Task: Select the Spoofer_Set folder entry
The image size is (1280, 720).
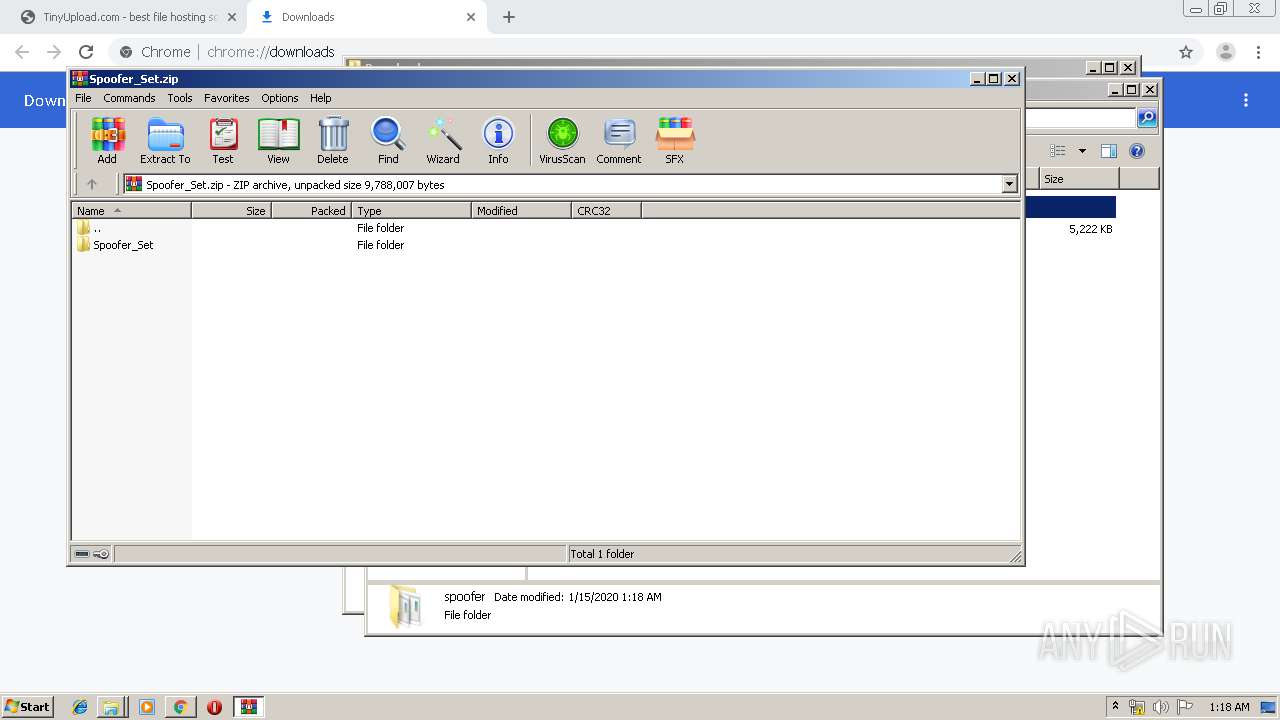Action: point(115,245)
